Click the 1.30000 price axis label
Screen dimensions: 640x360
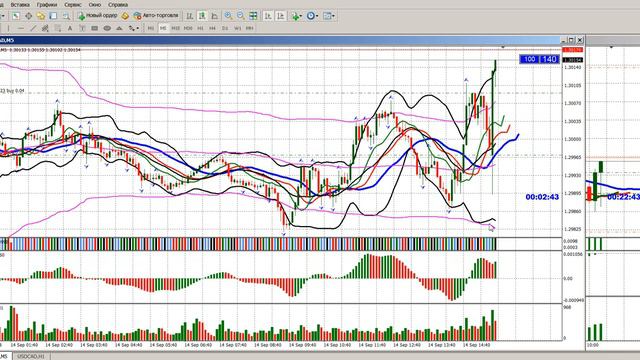[572, 139]
